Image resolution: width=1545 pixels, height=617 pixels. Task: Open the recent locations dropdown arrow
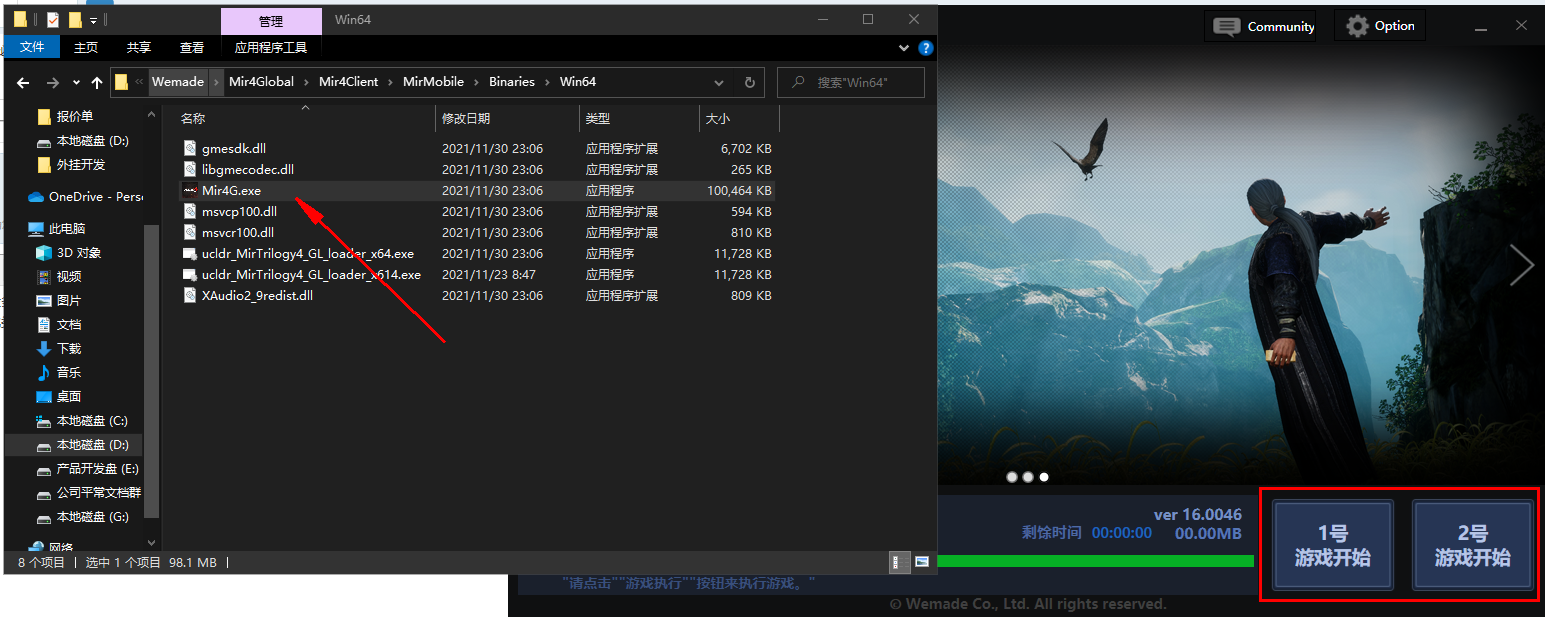pyautogui.click(x=77, y=83)
